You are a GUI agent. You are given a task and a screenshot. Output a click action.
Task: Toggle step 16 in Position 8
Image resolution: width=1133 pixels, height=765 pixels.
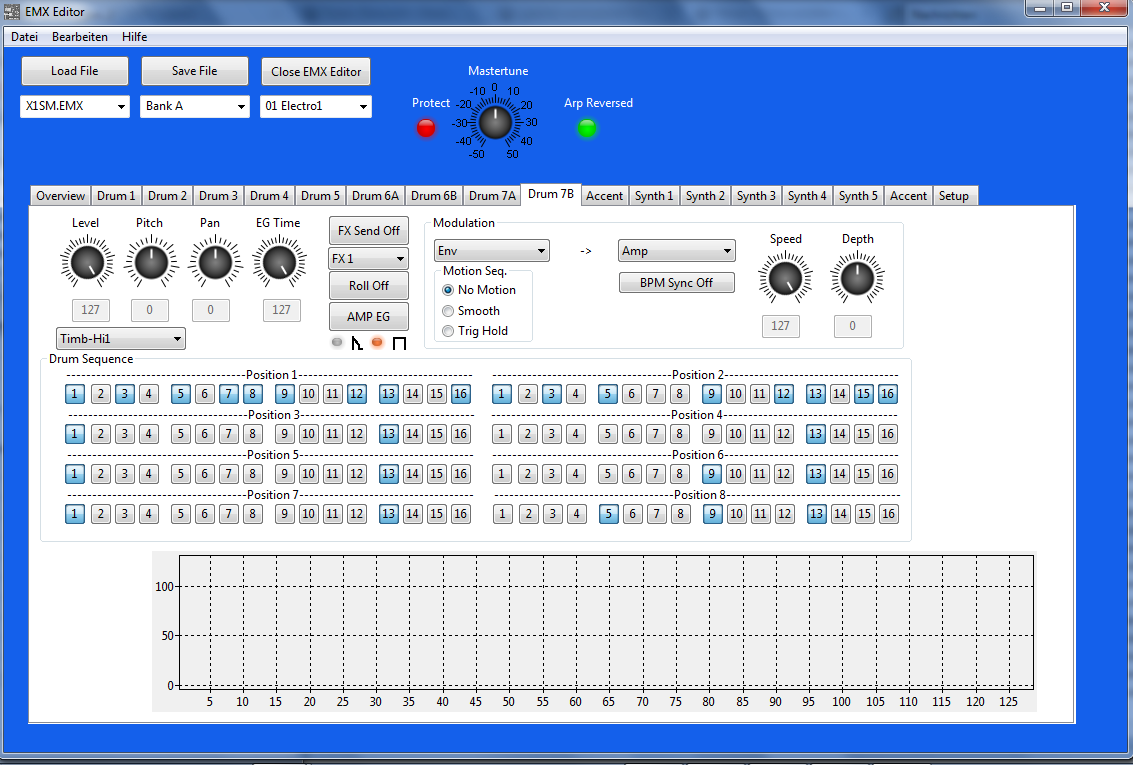[888, 514]
